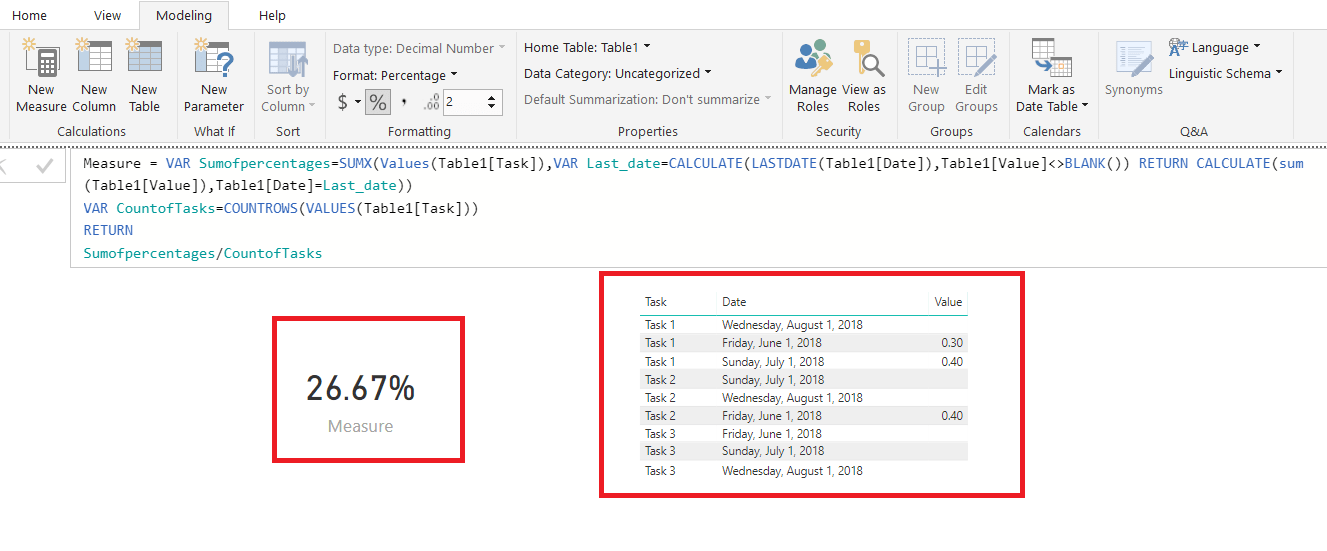This screenshot has width=1327, height=551.
Task: Select Task 3 Wednesday, August 1 row
Action: pyautogui.click(x=804, y=470)
